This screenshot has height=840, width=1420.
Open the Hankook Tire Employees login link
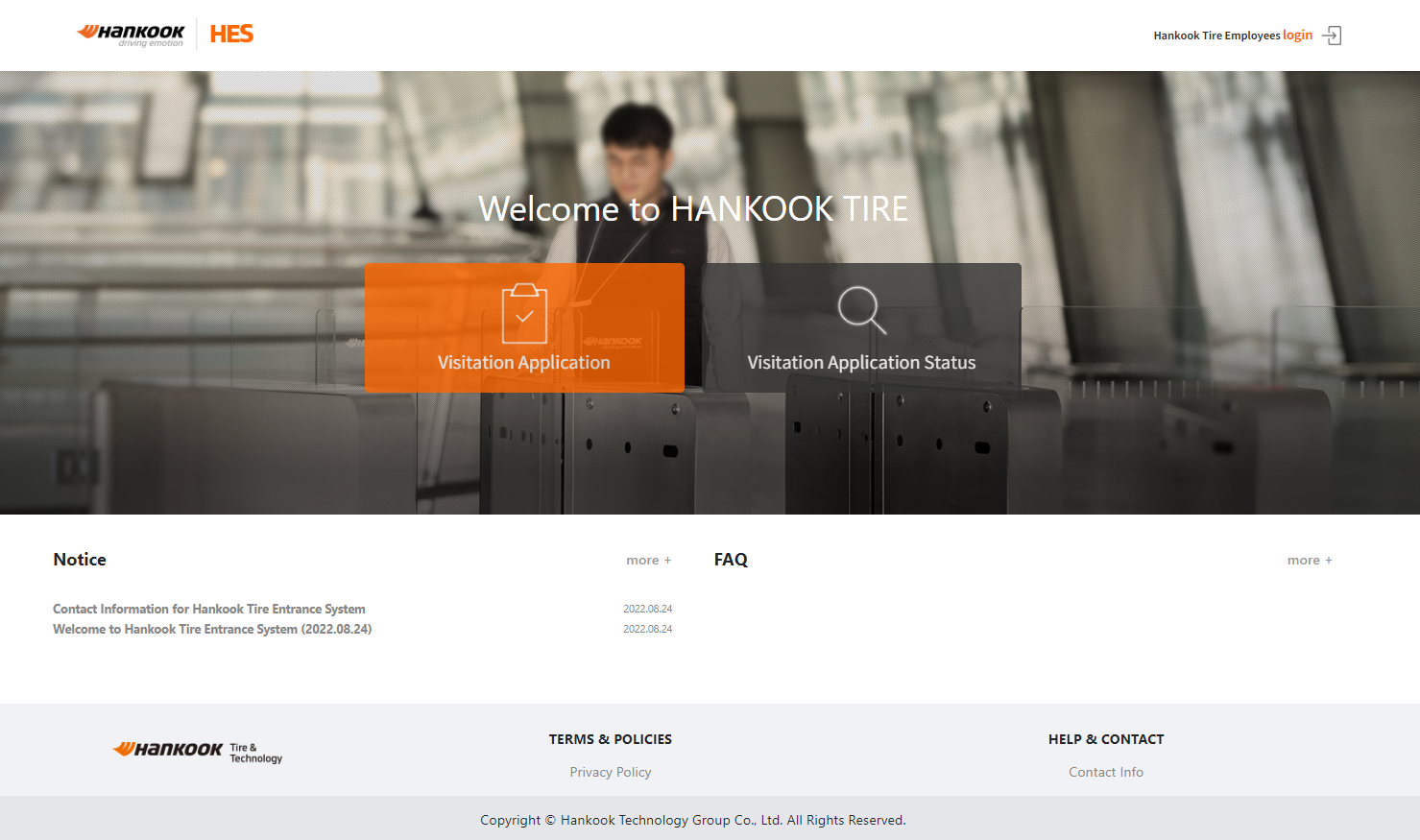click(1232, 36)
